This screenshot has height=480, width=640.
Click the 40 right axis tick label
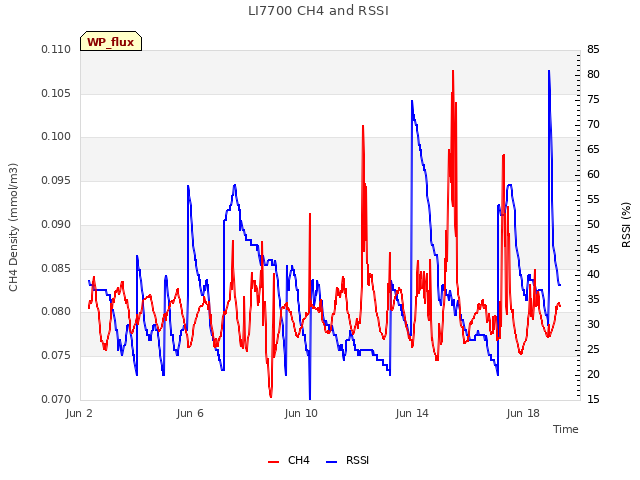593,274
